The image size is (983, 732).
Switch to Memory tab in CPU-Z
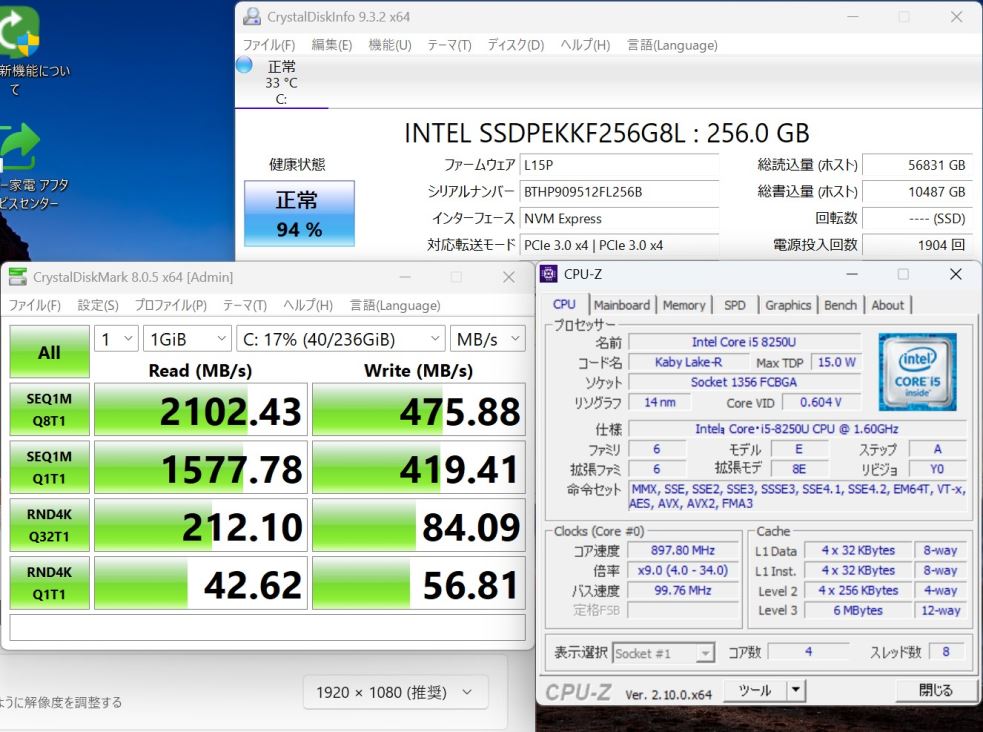tap(684, 305)
